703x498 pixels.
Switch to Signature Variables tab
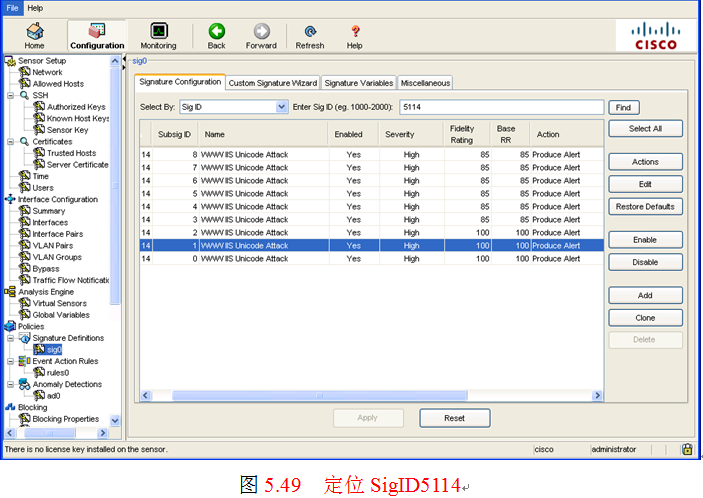[359, 83]
